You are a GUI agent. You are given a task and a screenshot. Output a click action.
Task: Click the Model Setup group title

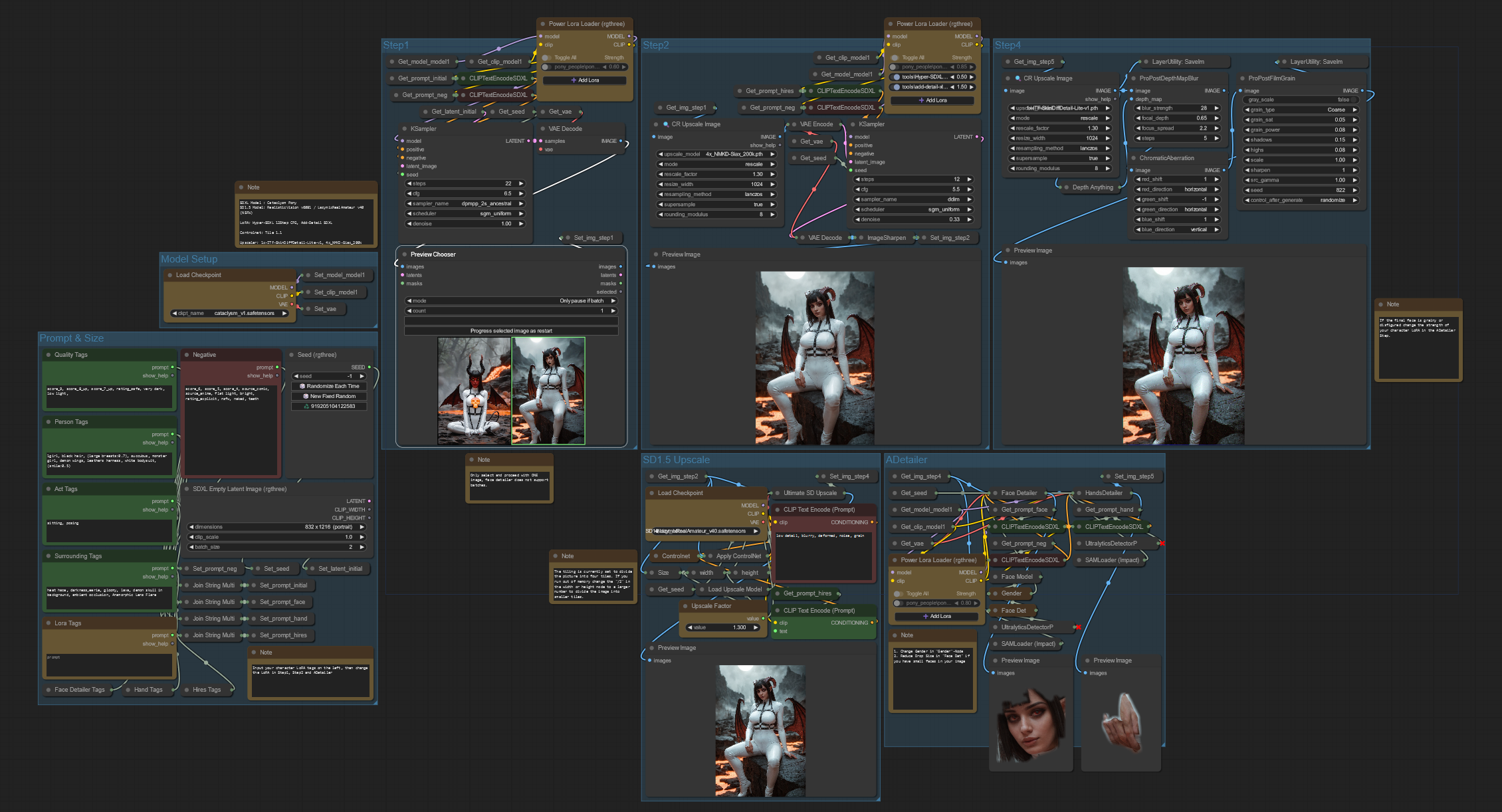[x=189, y=259]
